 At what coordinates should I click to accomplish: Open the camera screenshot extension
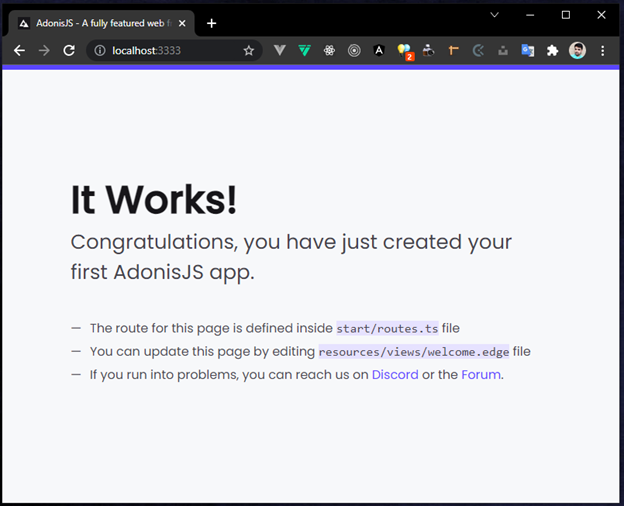pos(429,51)
